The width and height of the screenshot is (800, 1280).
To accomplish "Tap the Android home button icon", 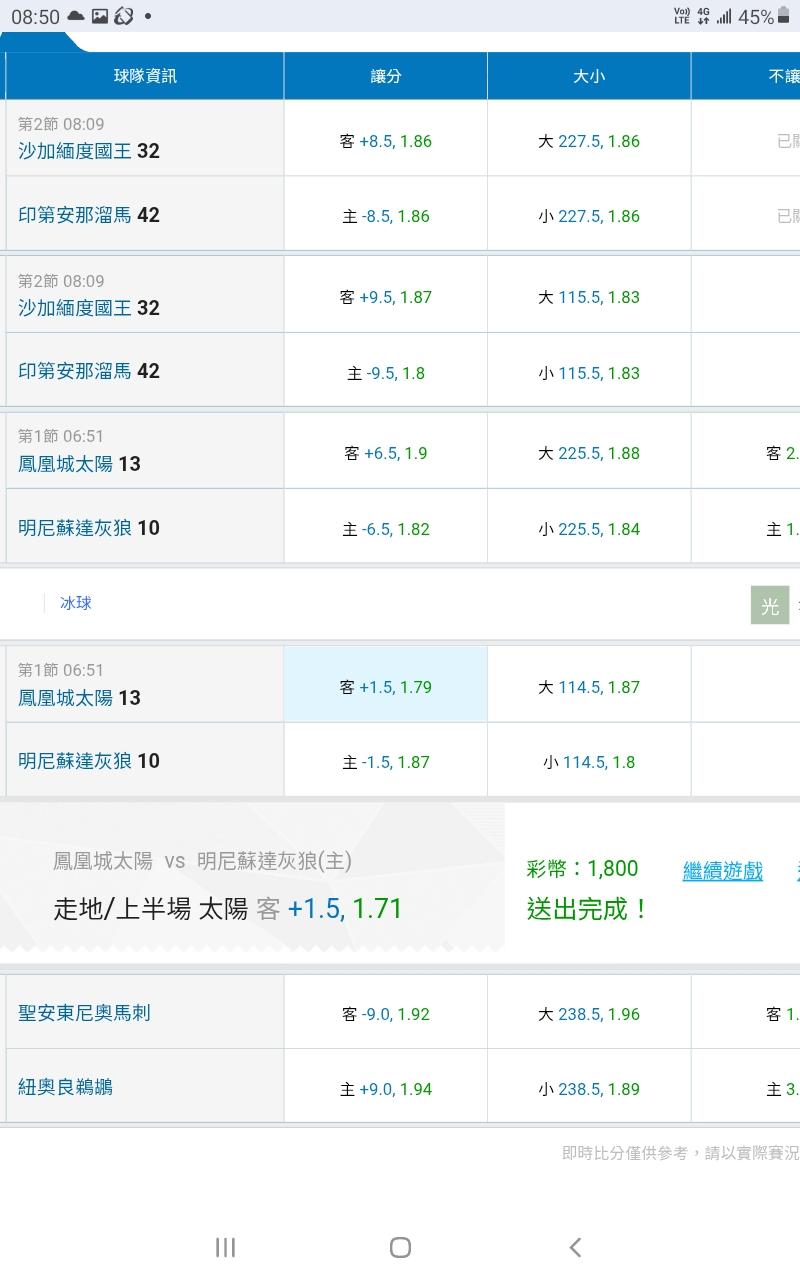I will coord(400,1247).
